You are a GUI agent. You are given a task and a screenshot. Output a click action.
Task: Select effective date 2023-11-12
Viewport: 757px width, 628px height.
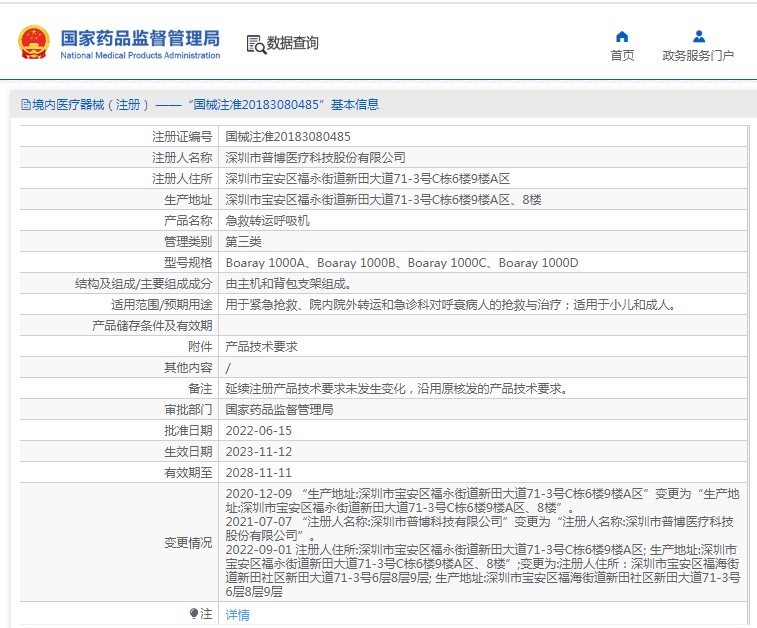(259, 451)
